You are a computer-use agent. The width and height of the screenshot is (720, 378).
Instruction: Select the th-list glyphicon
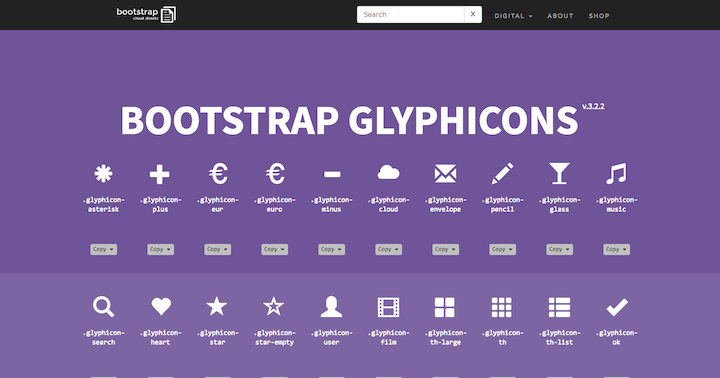click(559, 307)
